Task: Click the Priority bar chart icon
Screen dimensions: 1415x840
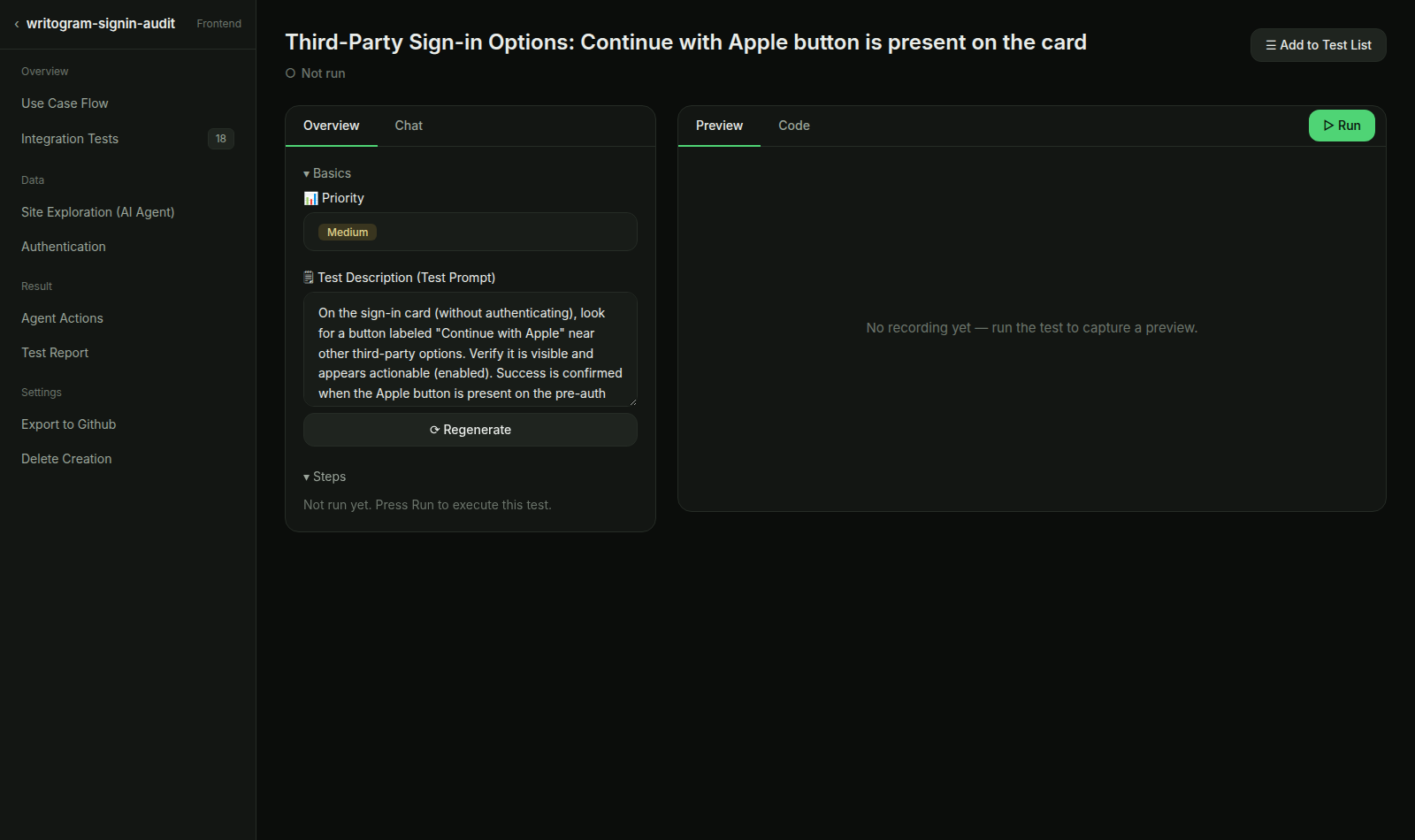Action: pos(310,198)
